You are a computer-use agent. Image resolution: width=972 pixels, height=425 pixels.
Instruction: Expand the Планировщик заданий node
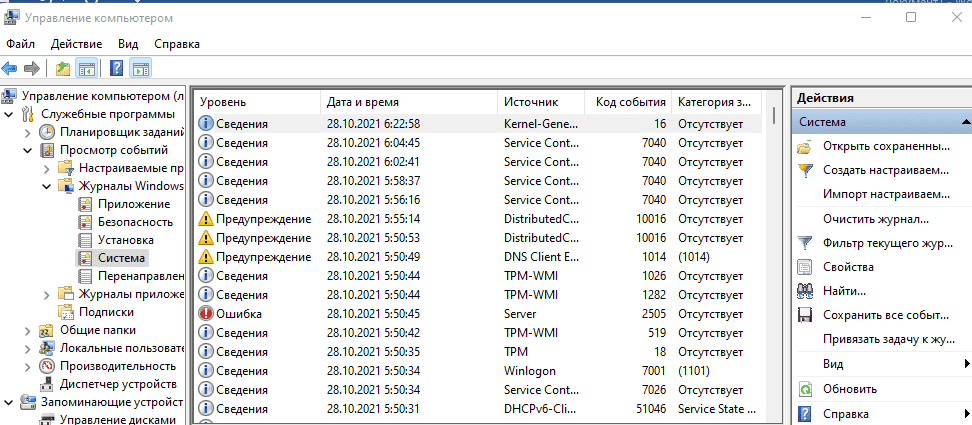[27, 132]
